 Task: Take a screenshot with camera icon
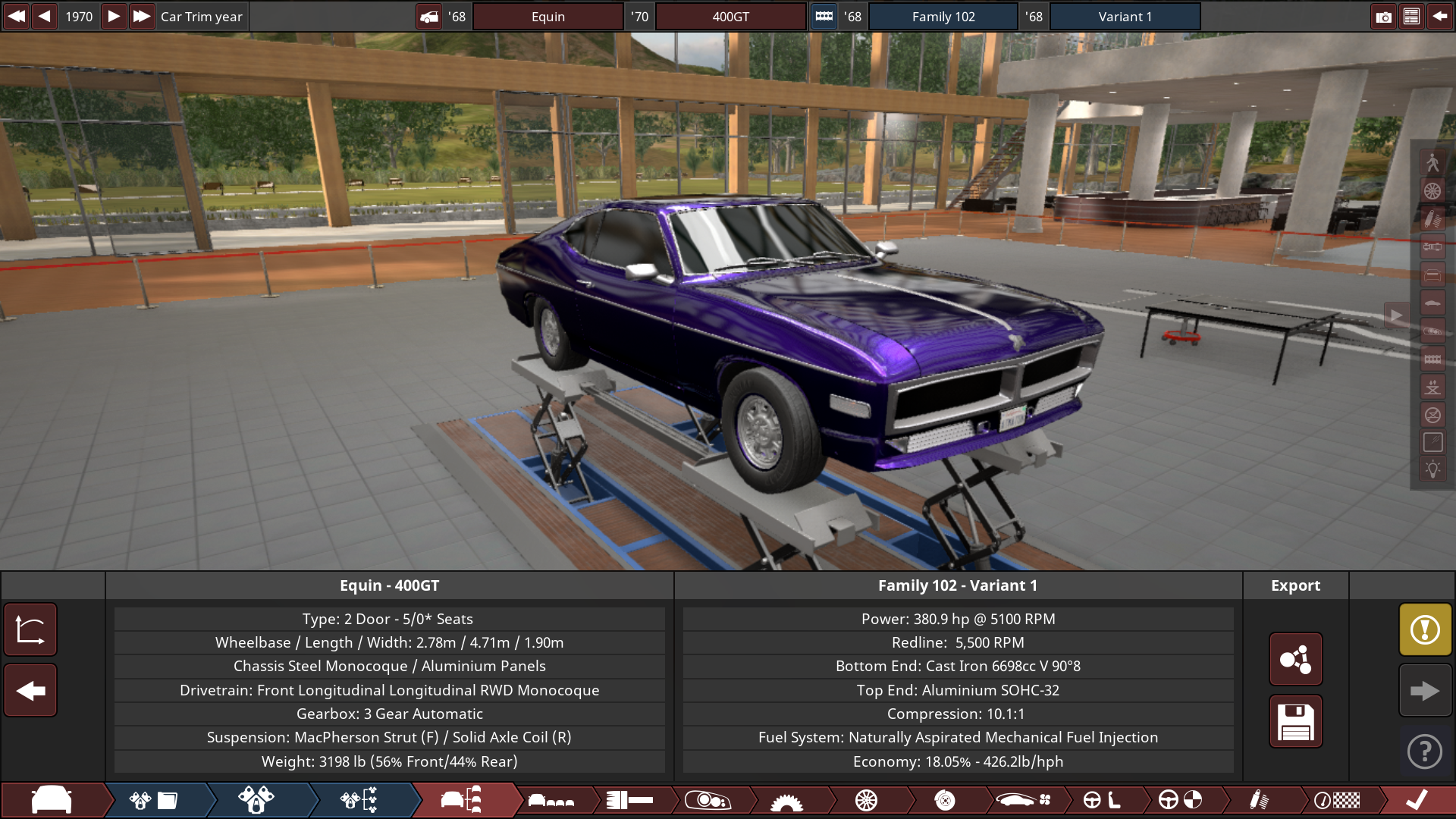1383,17
